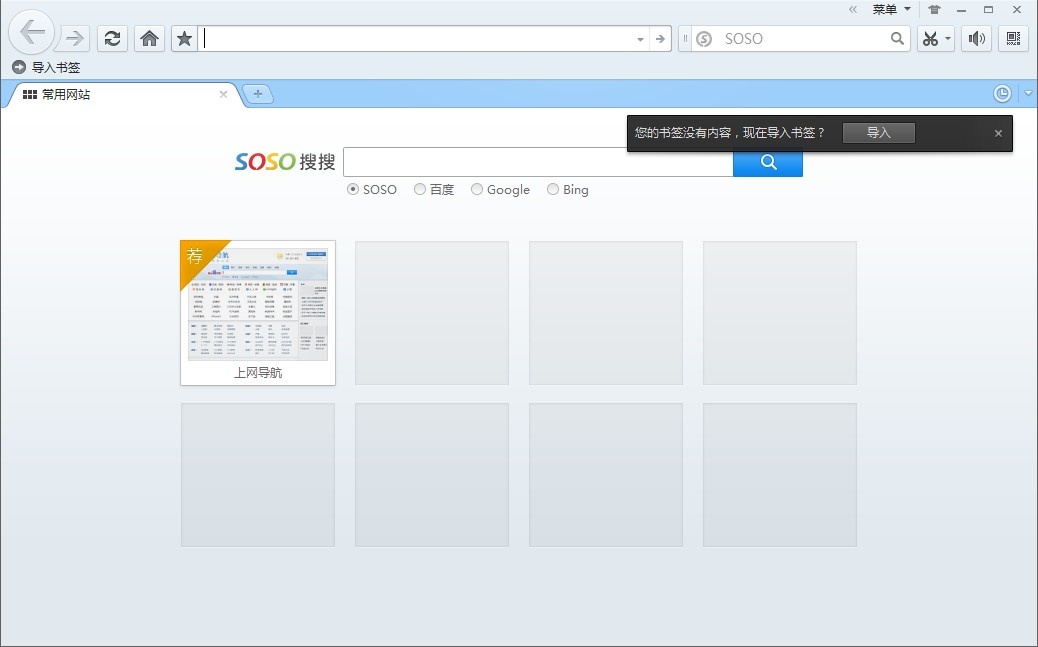Switch to the 常用网站 tab
This screenshot has width=1038, height=647.
pyautogui.click(x=122, y=95)
